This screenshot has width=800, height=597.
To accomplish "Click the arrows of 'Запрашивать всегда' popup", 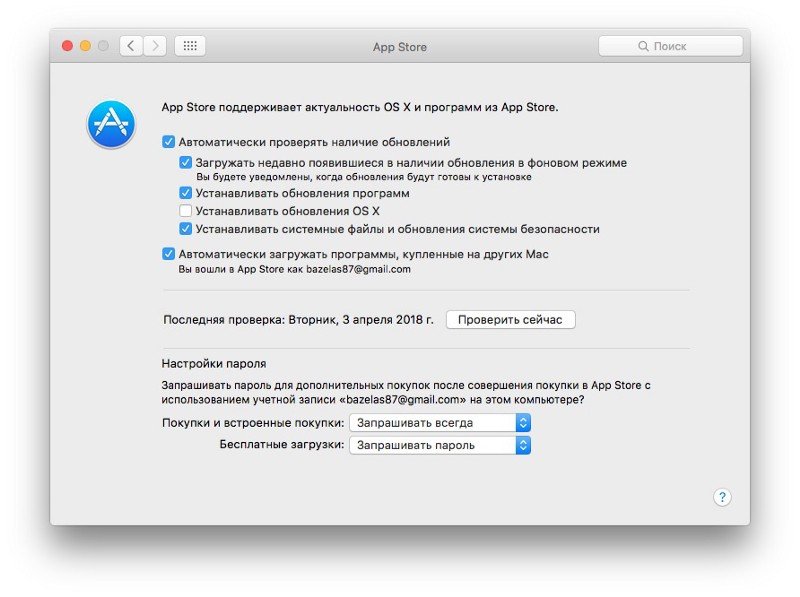I will coord(523,422).
